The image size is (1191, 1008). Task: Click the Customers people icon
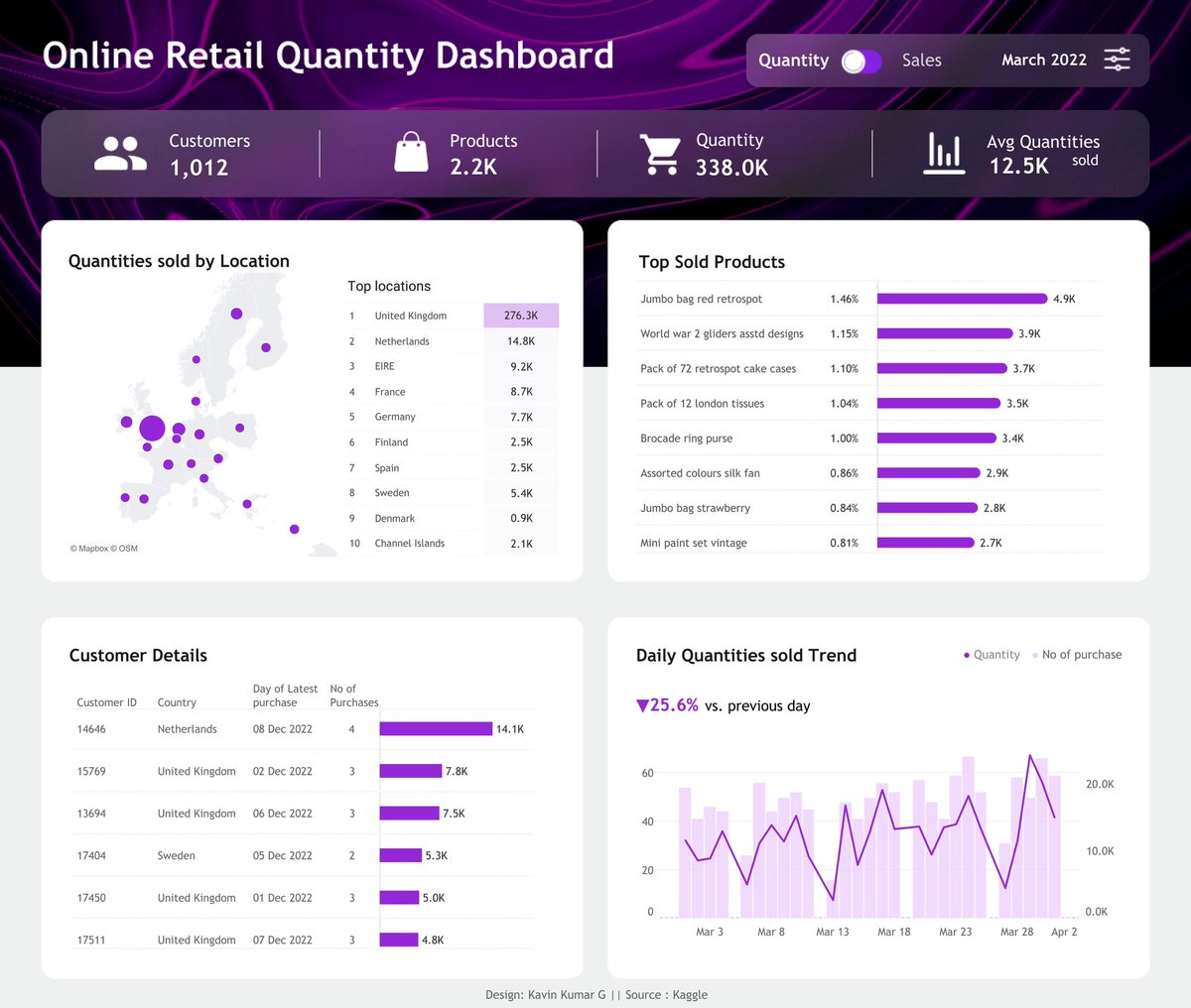click(x=119, y=152)
